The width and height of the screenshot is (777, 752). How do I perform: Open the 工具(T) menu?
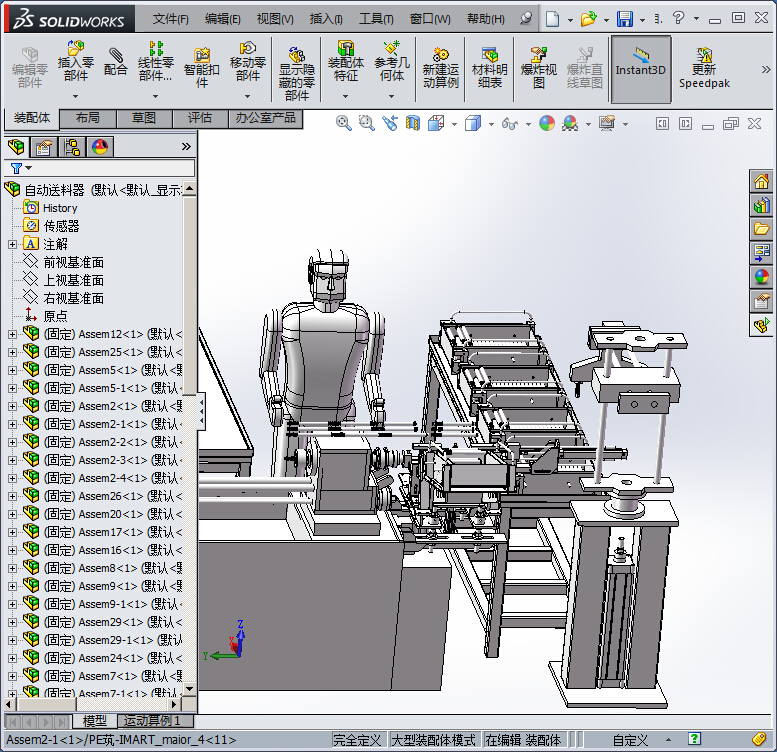coord(376,19)
